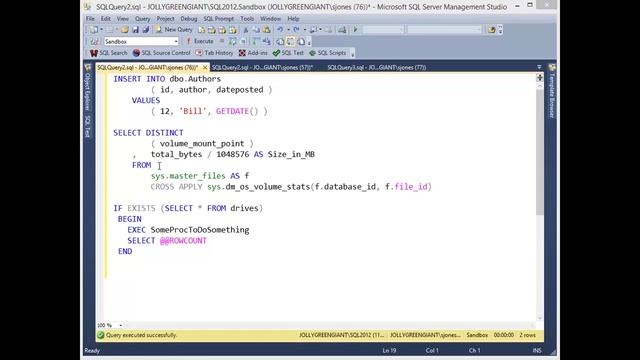Image resolution: width=640 pixels, height=360 pixels.
Task: Click the Change Connection icon left of Sandbox
Action: pos(95,42)
